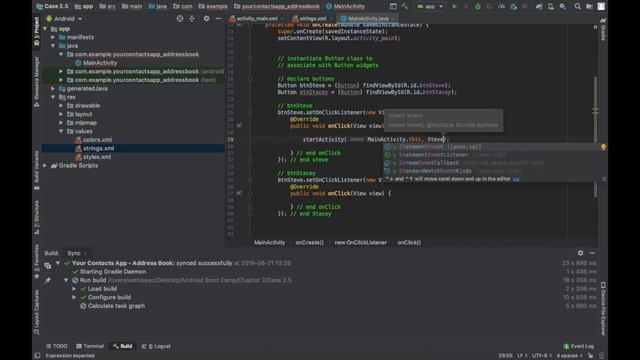The image size is (640, 360).
Task: Collapse all in Project panel
Action: point(192,19)
